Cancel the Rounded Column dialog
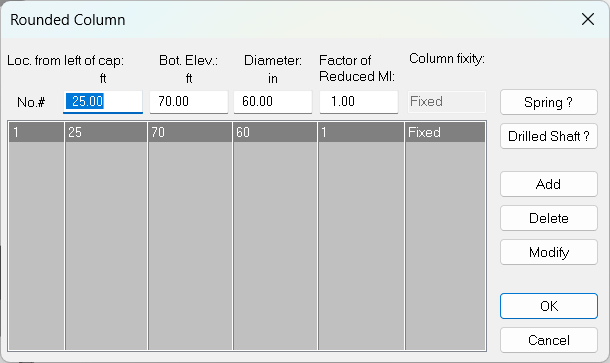Image resolution: width=610 pixels, height=363 pixels. pyautogui.click(x=549, y=340)
